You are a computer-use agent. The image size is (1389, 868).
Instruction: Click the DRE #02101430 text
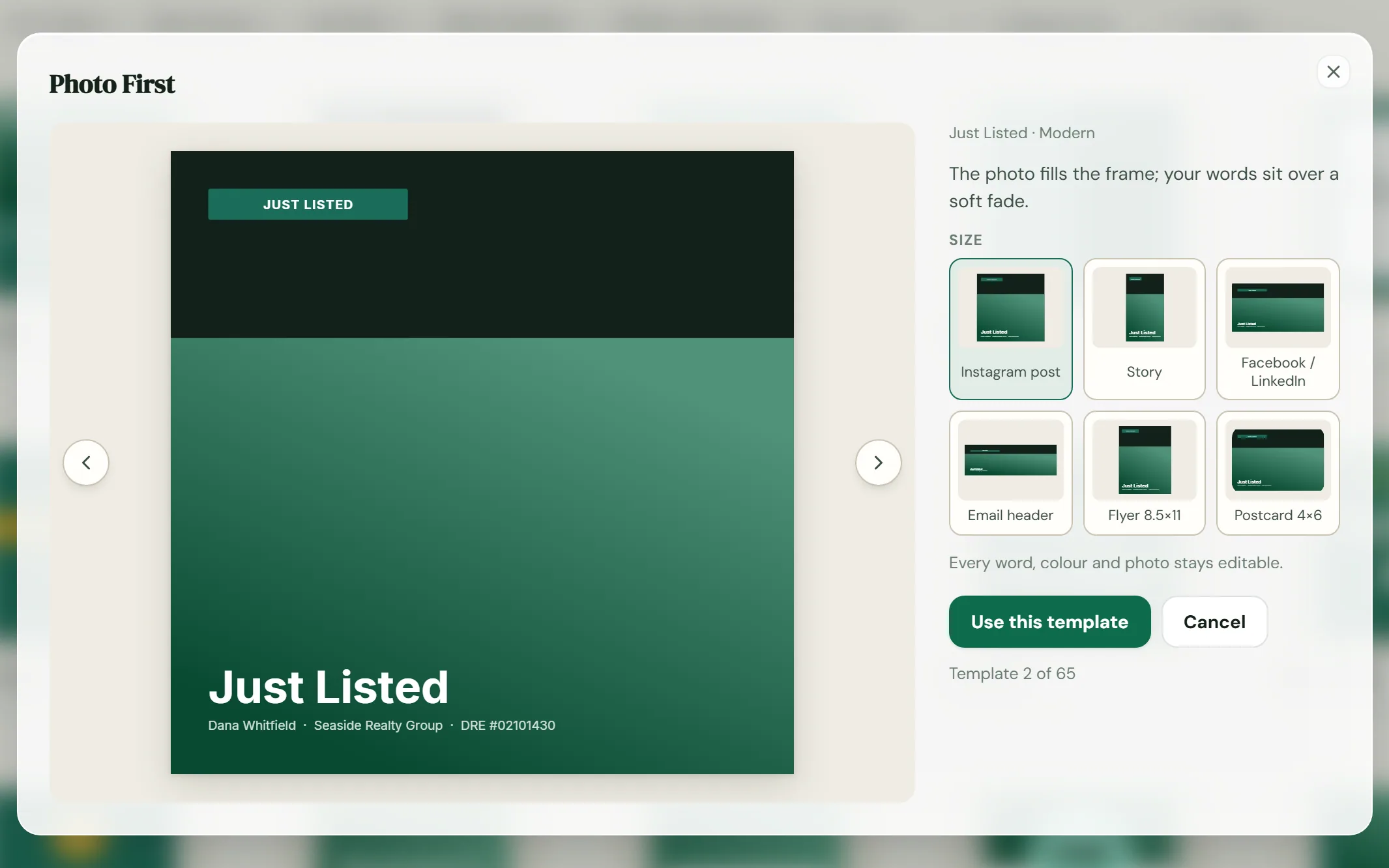click(x=508, y=725)
